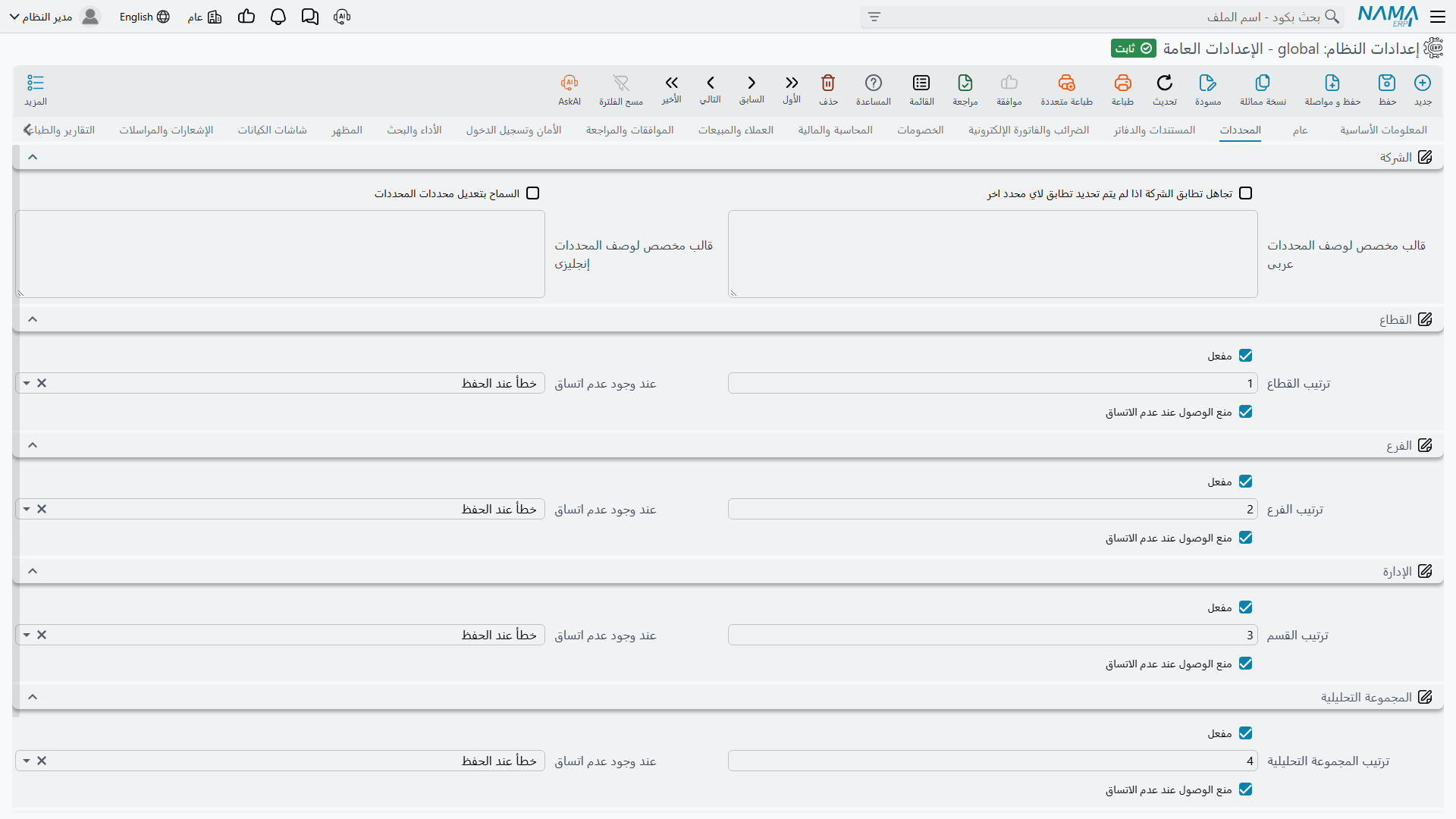Screen dimensions: 1456x819
Task: Switch to the الخصومات tab
Action: [x=920, y=130]
